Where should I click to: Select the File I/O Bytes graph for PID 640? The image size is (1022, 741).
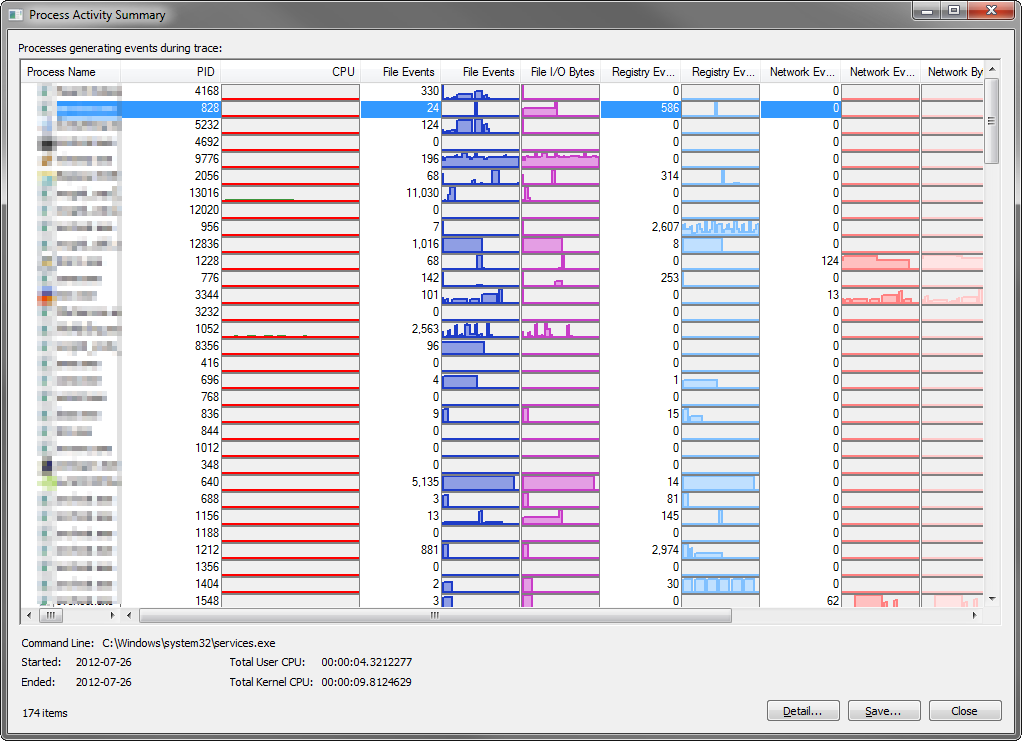coord(560,482)
